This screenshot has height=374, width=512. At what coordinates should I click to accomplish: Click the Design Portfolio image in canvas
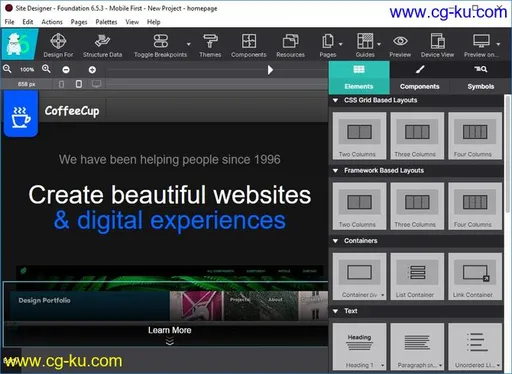[89, 305]
